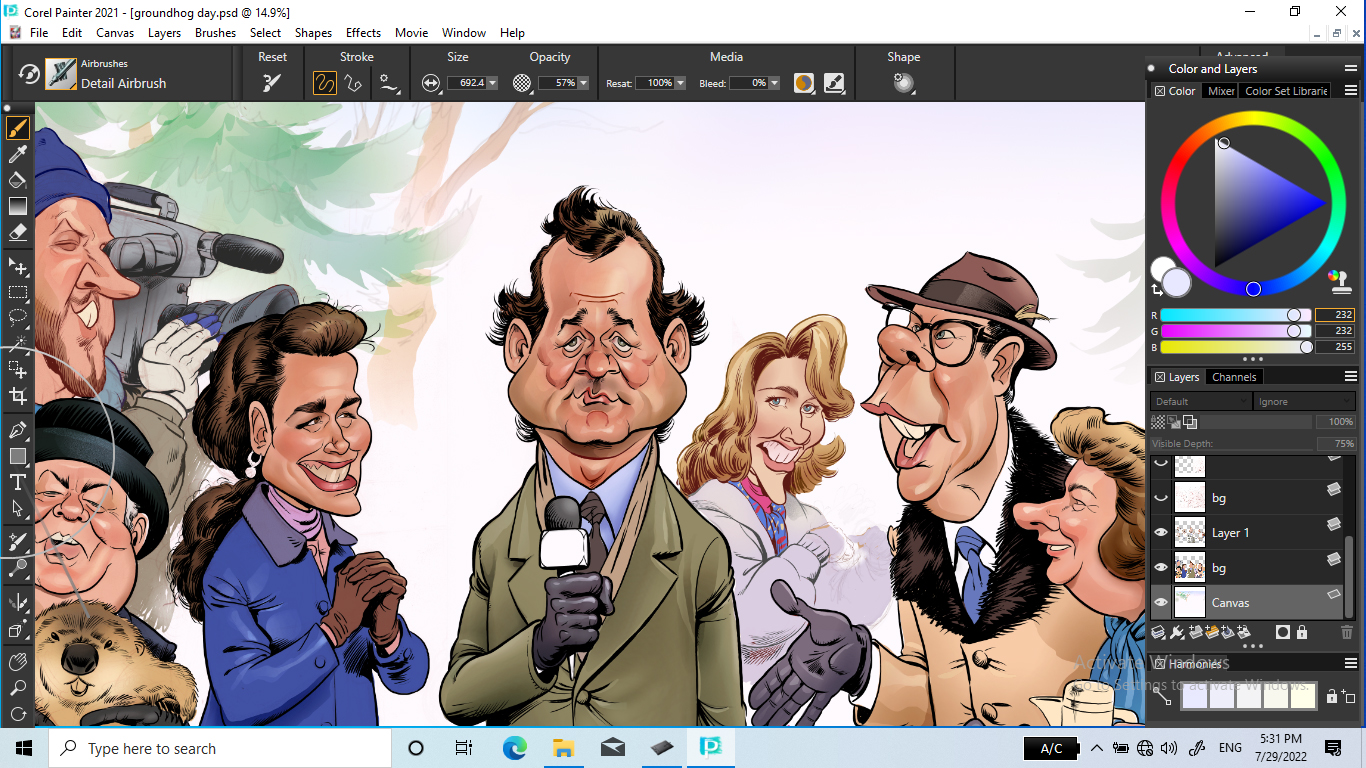1366x768 pixels.
Task: Toggle visibility of the Canvas layer
Action: tap(1161, 603)
